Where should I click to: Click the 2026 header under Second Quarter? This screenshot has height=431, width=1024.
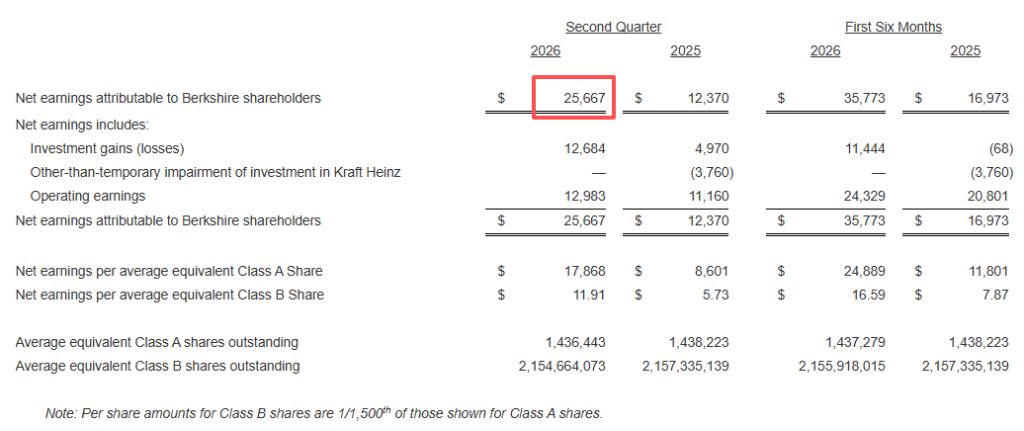pyautogui.click(x=545, y=50)
